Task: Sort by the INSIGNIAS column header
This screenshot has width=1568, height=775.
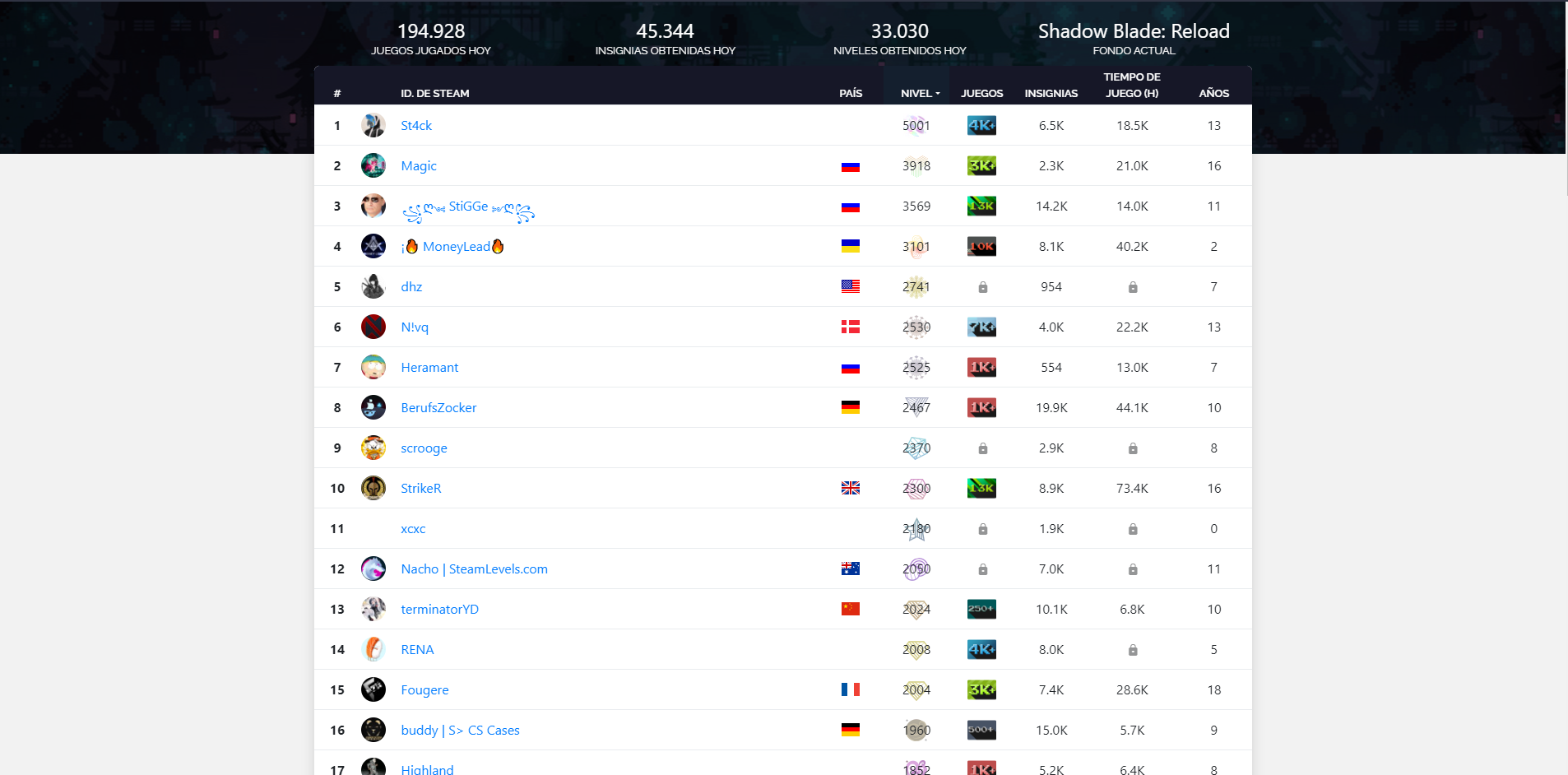Action: (1051, 93)
